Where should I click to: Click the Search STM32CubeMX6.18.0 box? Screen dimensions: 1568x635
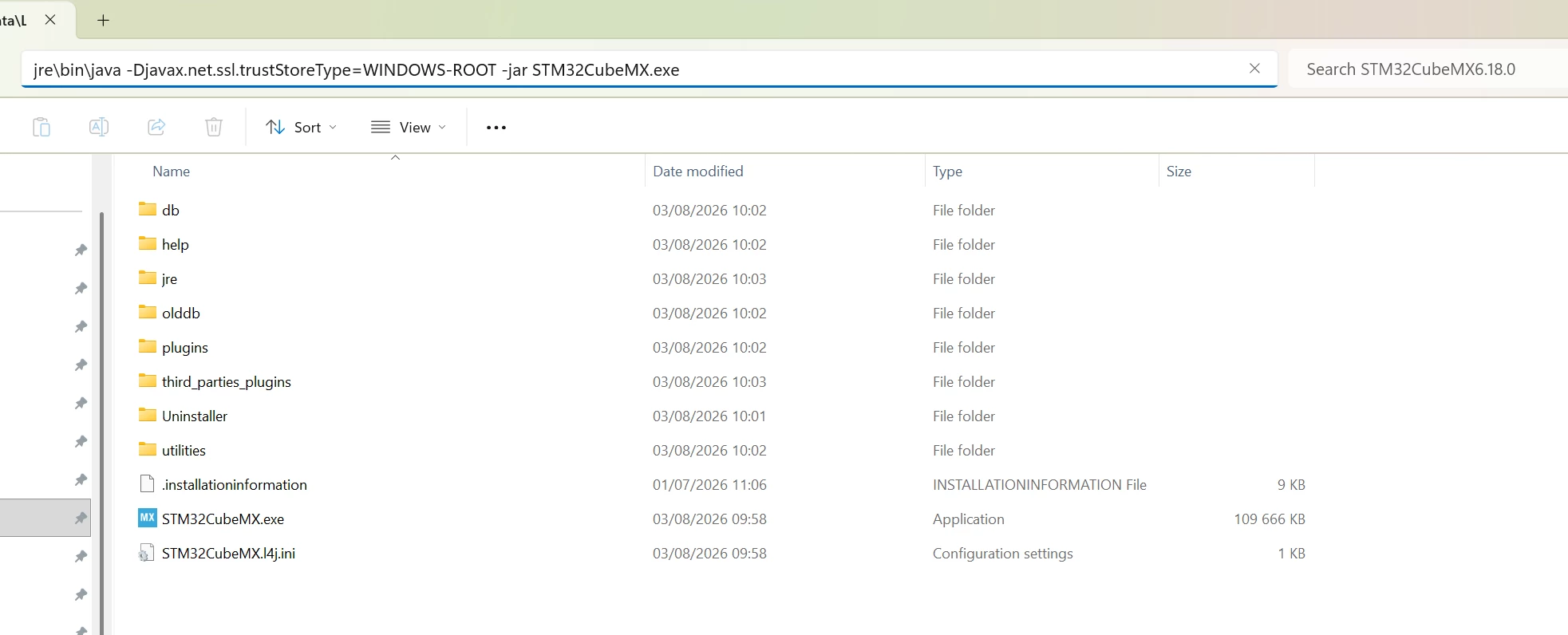pos(1427,69)
